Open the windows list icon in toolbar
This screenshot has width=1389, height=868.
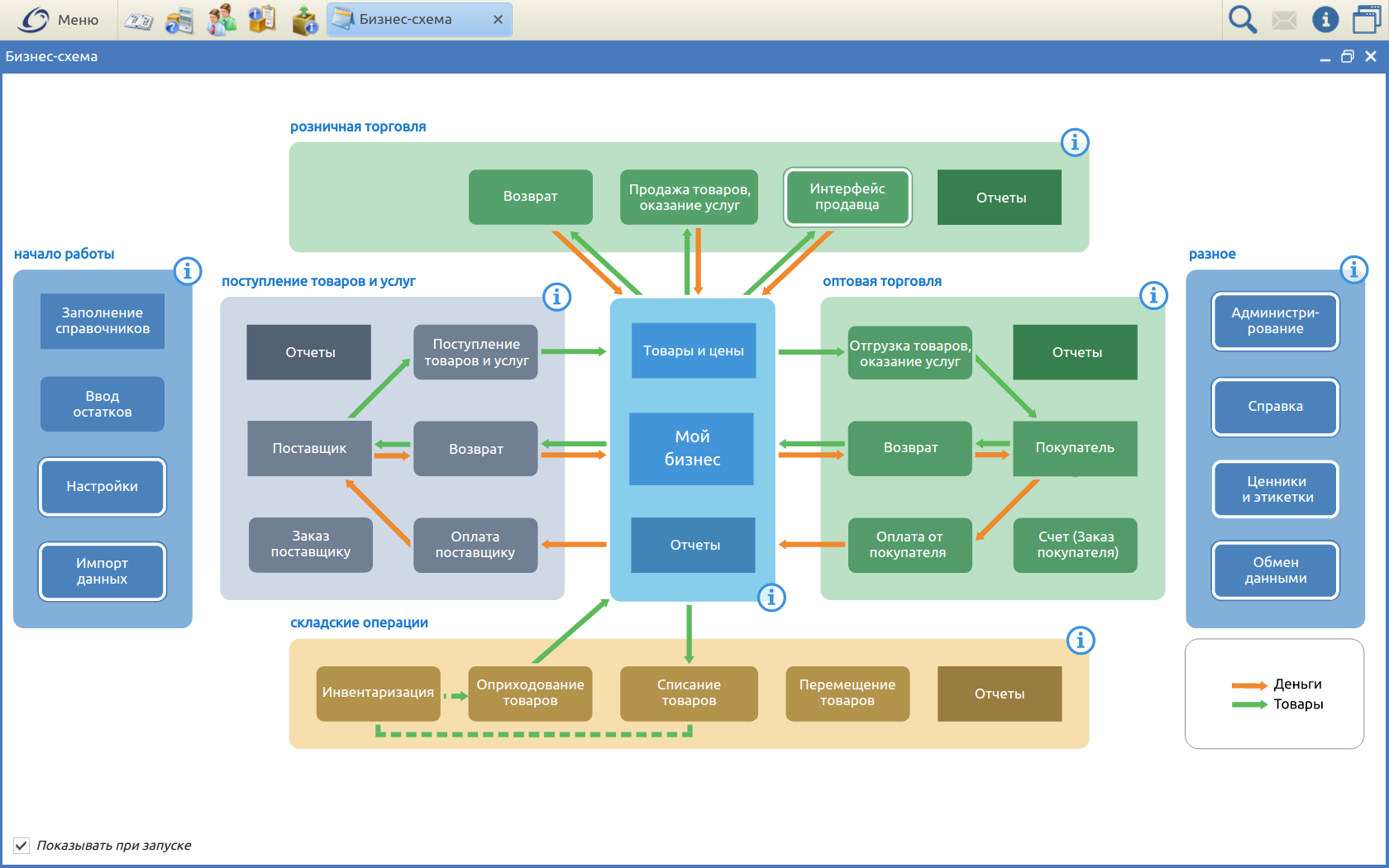point(1367,19)
